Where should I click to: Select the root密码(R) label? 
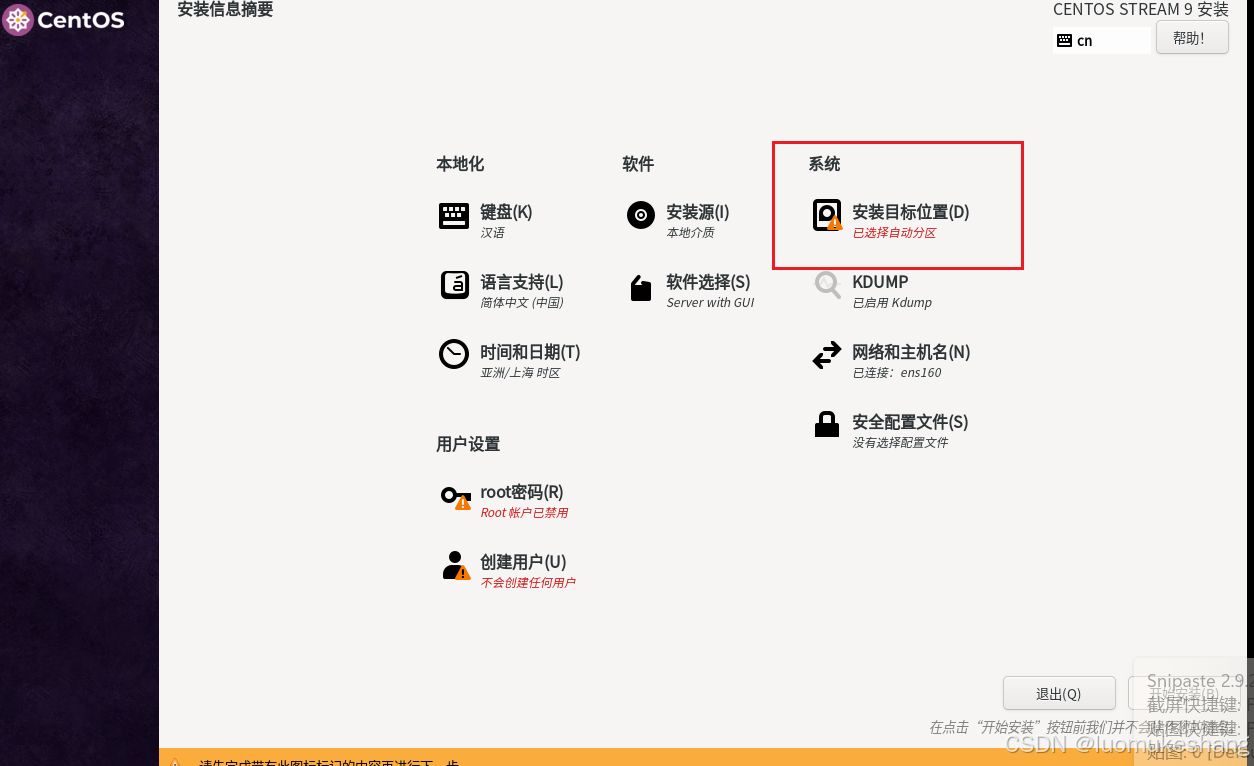click(522, 492)
